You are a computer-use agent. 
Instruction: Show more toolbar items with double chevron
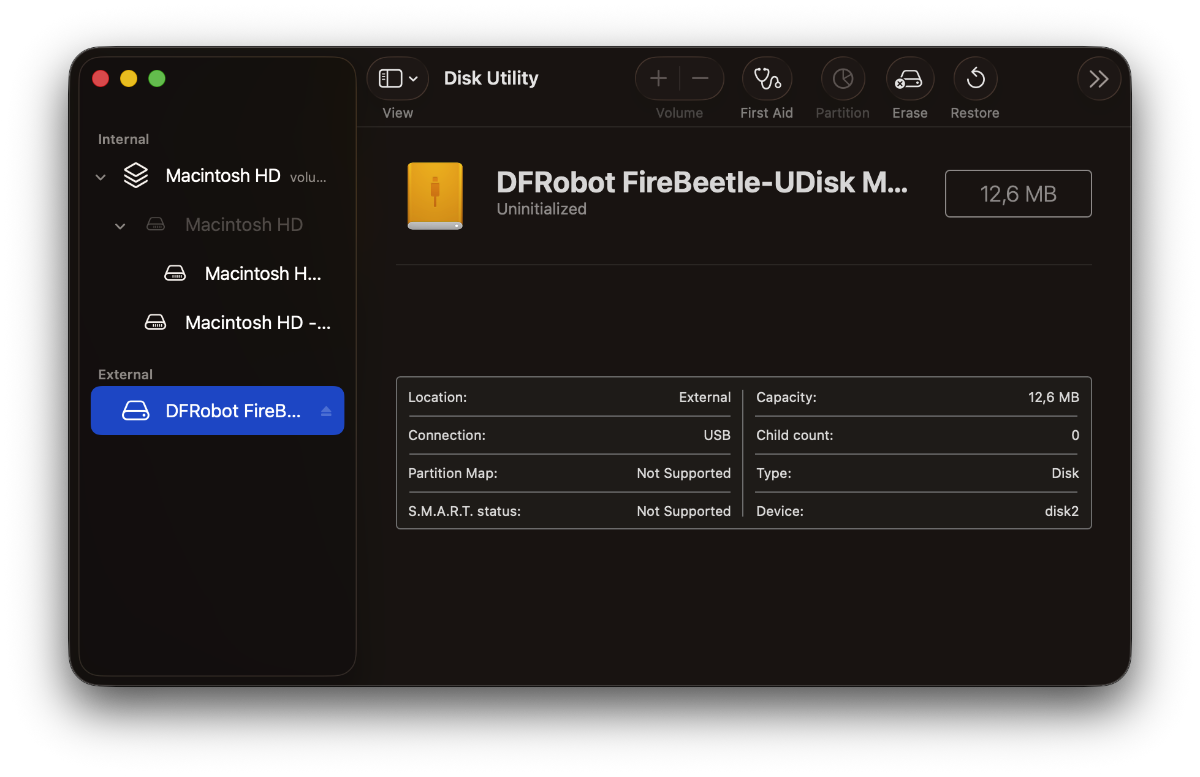[1099, 79]
